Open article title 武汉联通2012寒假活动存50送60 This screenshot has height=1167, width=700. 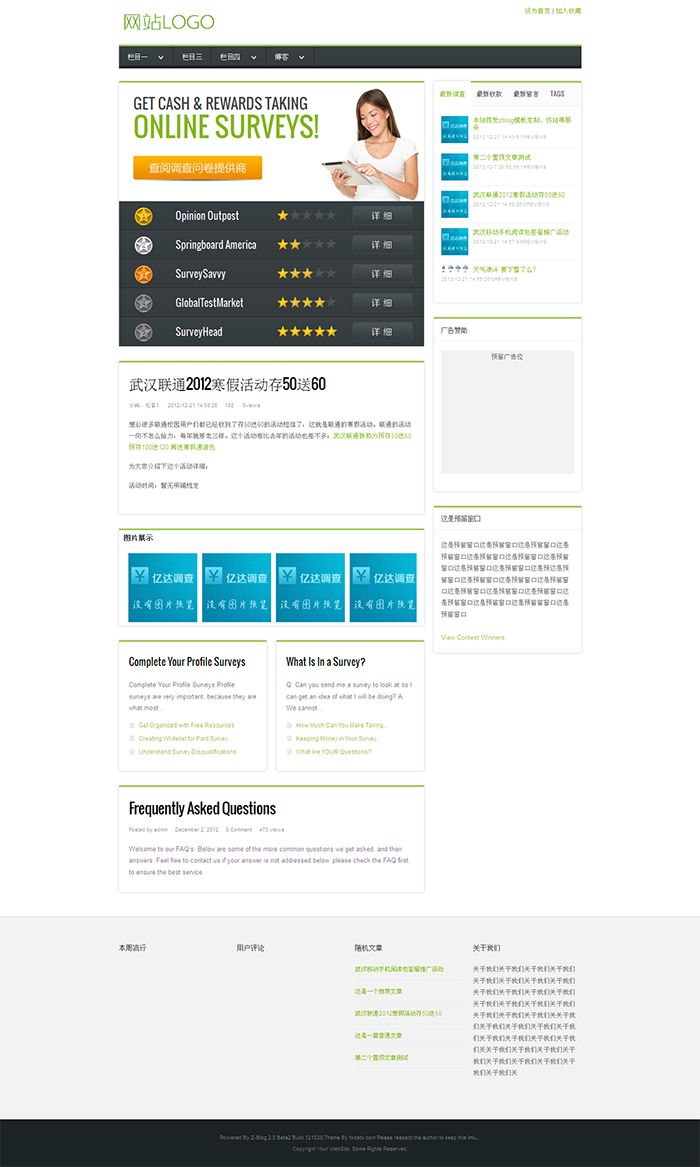click(x=228, y=385)
